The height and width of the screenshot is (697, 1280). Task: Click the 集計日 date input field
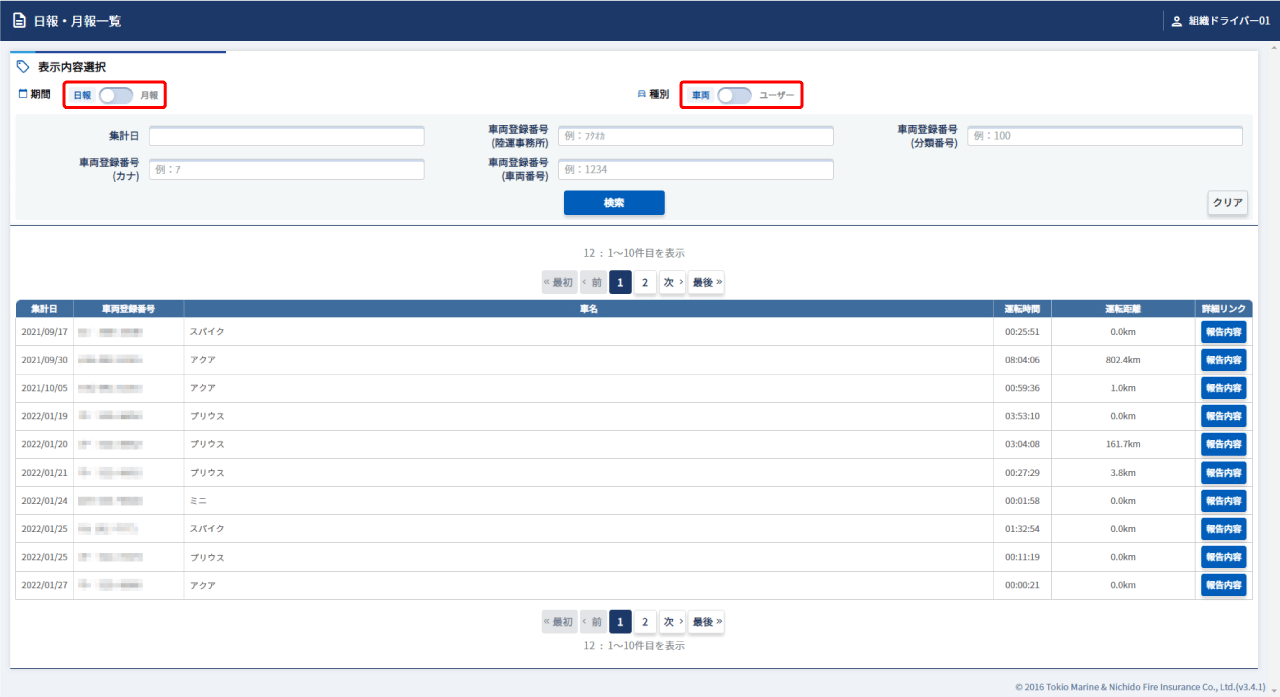(287, 136)
